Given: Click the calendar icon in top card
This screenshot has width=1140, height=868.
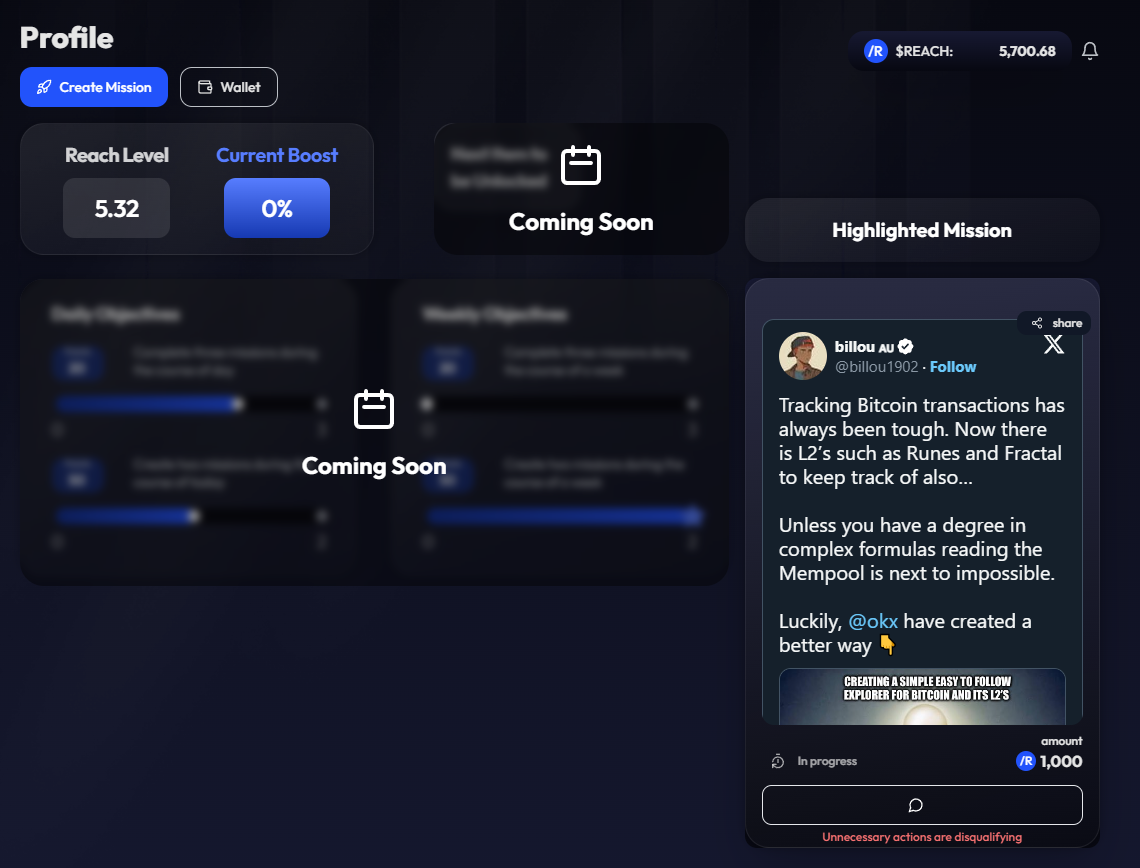Looking at the screenshot, I should (581, 166).
